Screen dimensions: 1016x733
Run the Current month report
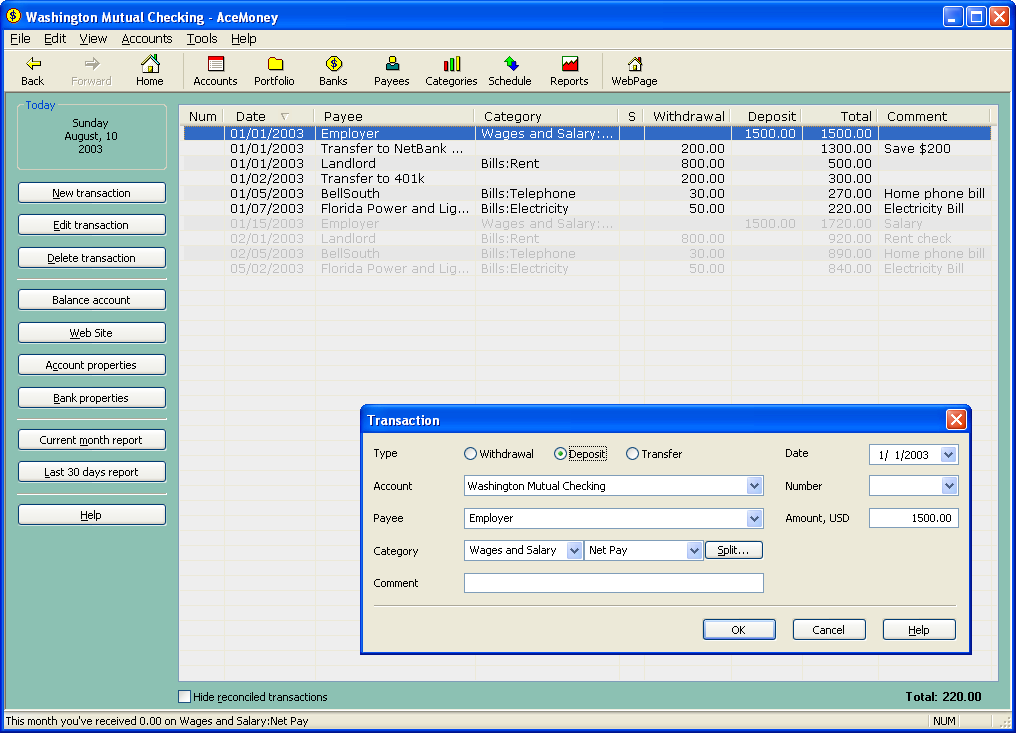91,440
